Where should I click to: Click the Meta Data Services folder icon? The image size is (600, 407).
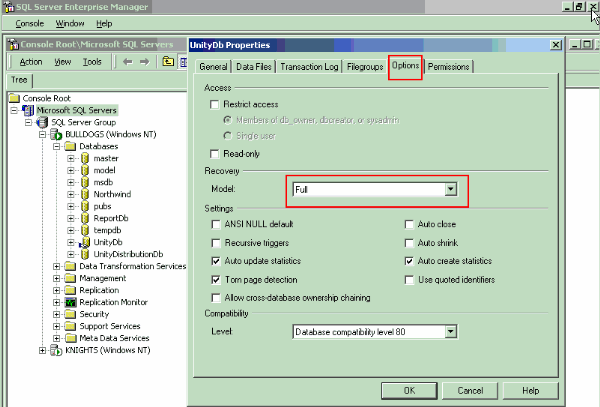[x=70, y=338]
